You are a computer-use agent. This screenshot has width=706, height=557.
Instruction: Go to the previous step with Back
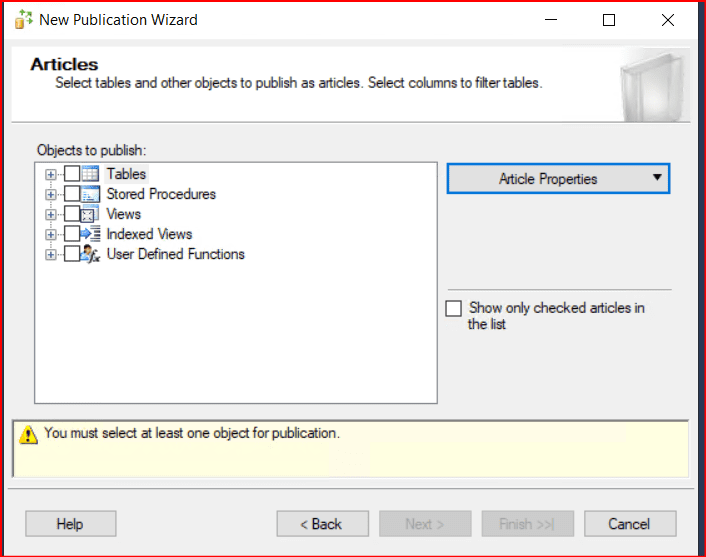[x=322, y=524]
